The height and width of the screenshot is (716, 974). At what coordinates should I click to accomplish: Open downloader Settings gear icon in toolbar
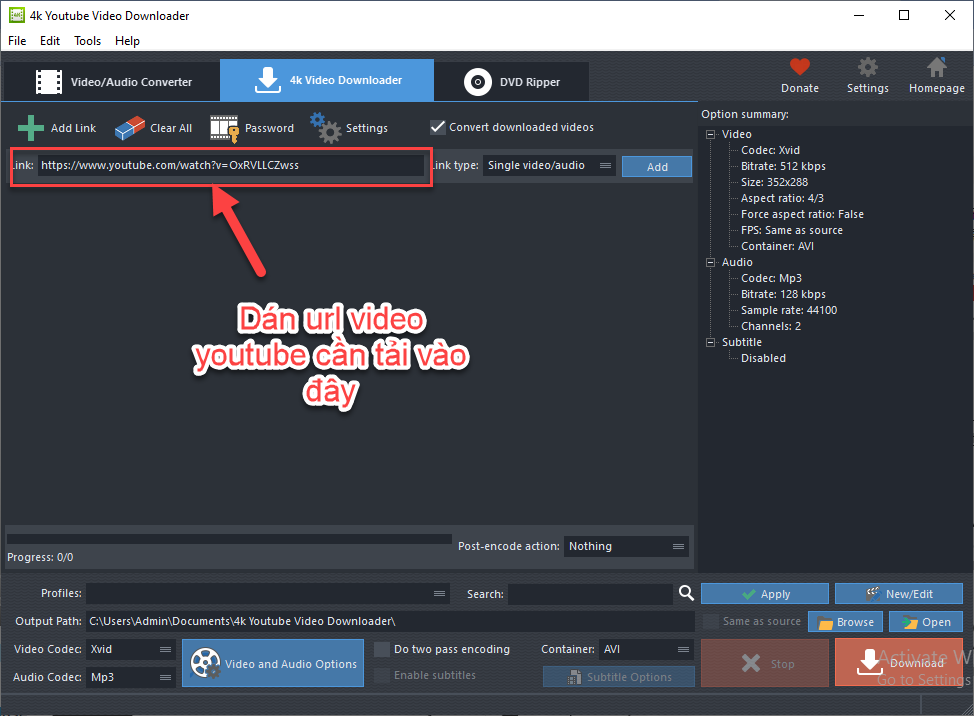pyautogui.click(x=324, y=127)
